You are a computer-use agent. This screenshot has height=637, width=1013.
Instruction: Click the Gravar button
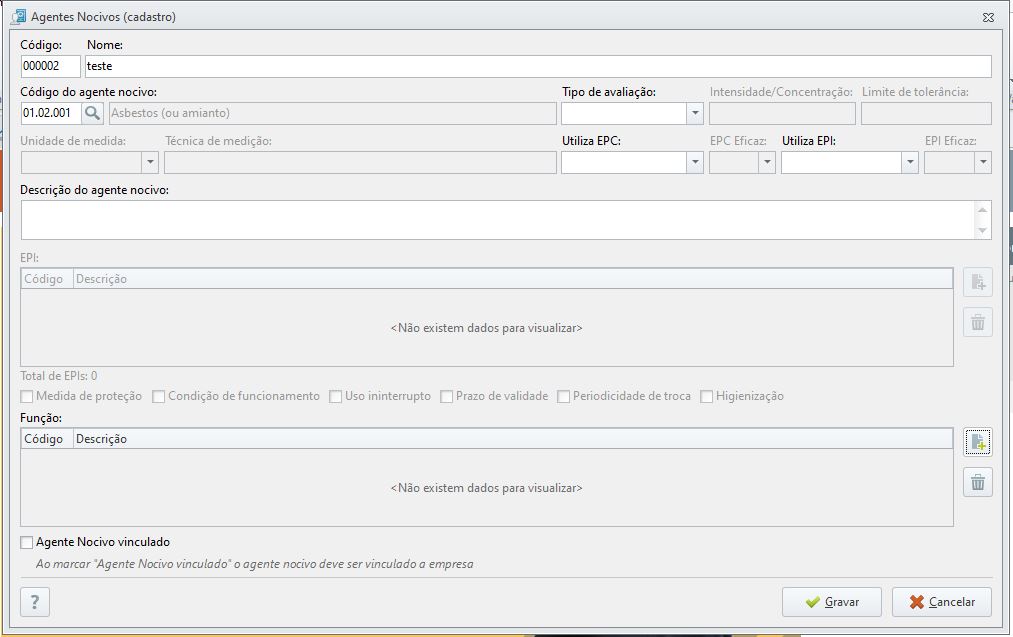pos(831,602)
